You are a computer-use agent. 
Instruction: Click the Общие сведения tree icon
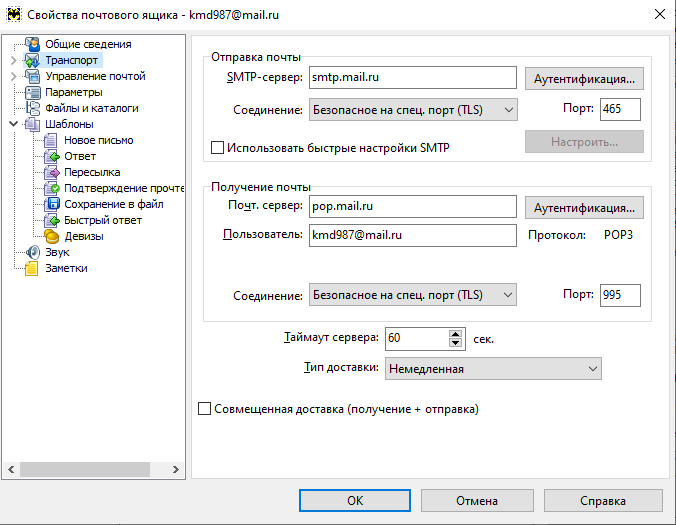point(32,44)
